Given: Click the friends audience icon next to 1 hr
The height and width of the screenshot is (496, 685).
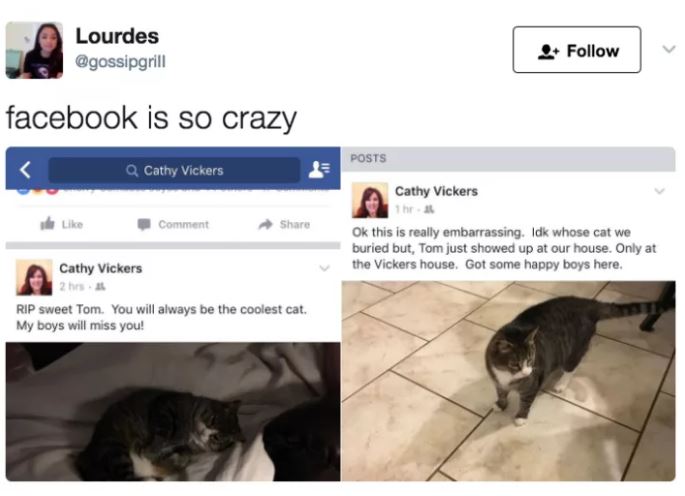Looking at the screenshot, I should pyautogui.click(x=429, y=210).
